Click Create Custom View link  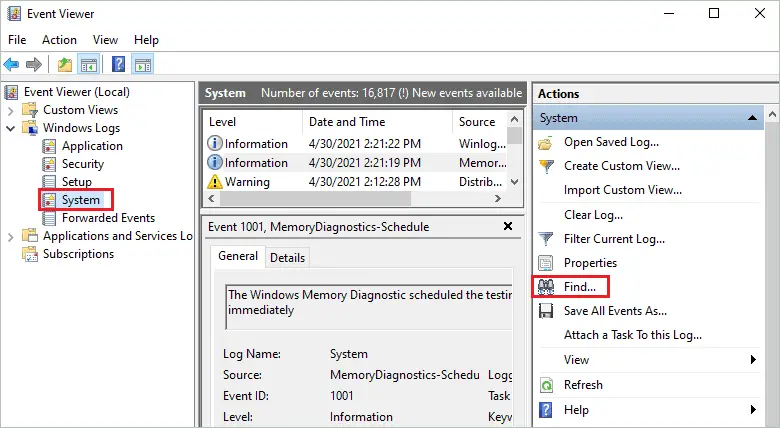[621, 166]
